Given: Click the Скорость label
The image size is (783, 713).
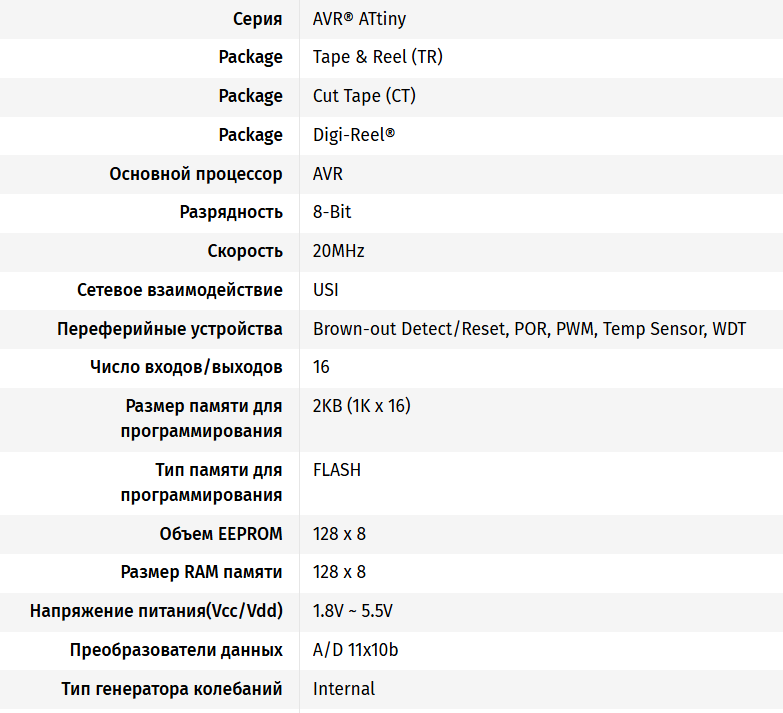Looking at the screenshot, I should click(x=245, y=251).
